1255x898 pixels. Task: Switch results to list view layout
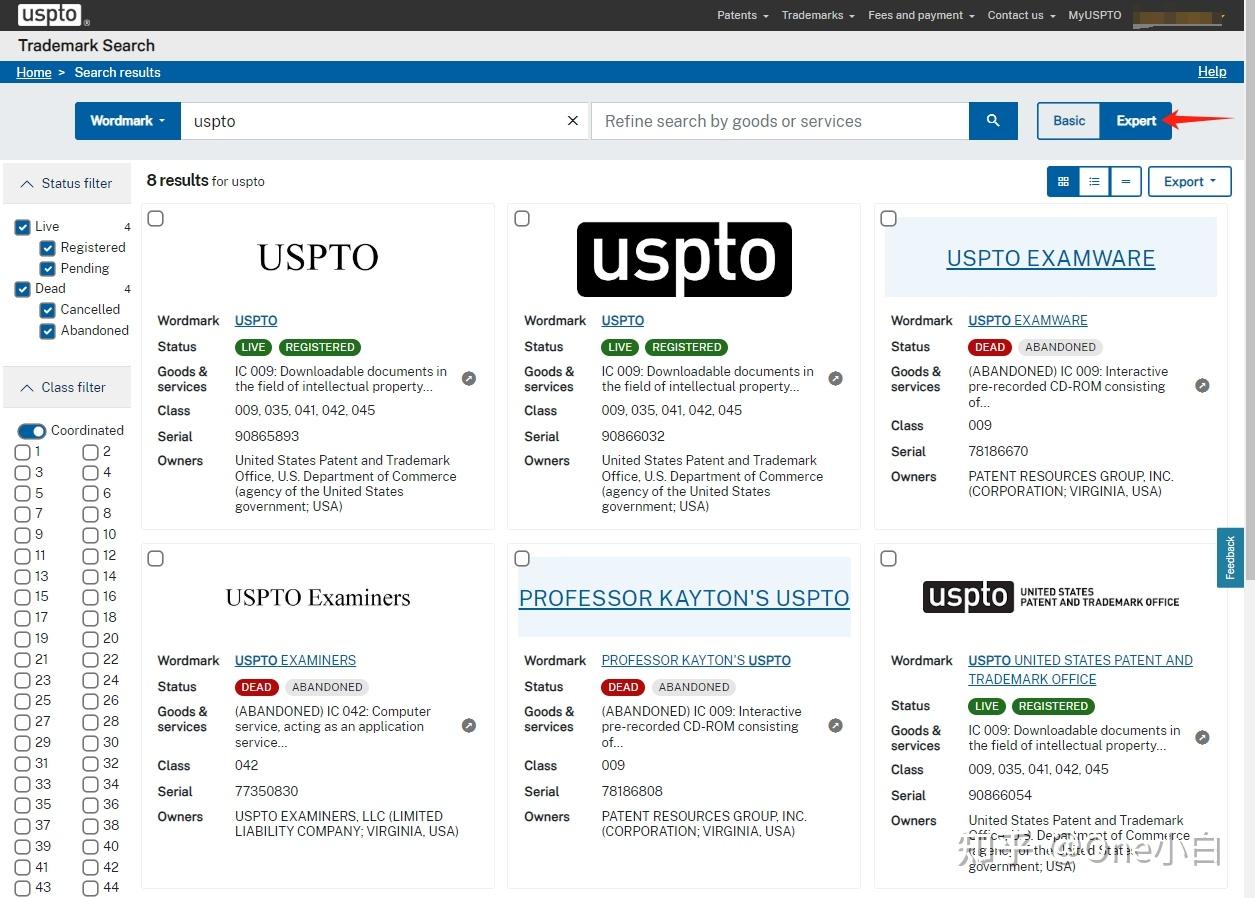pos(1093,181)
